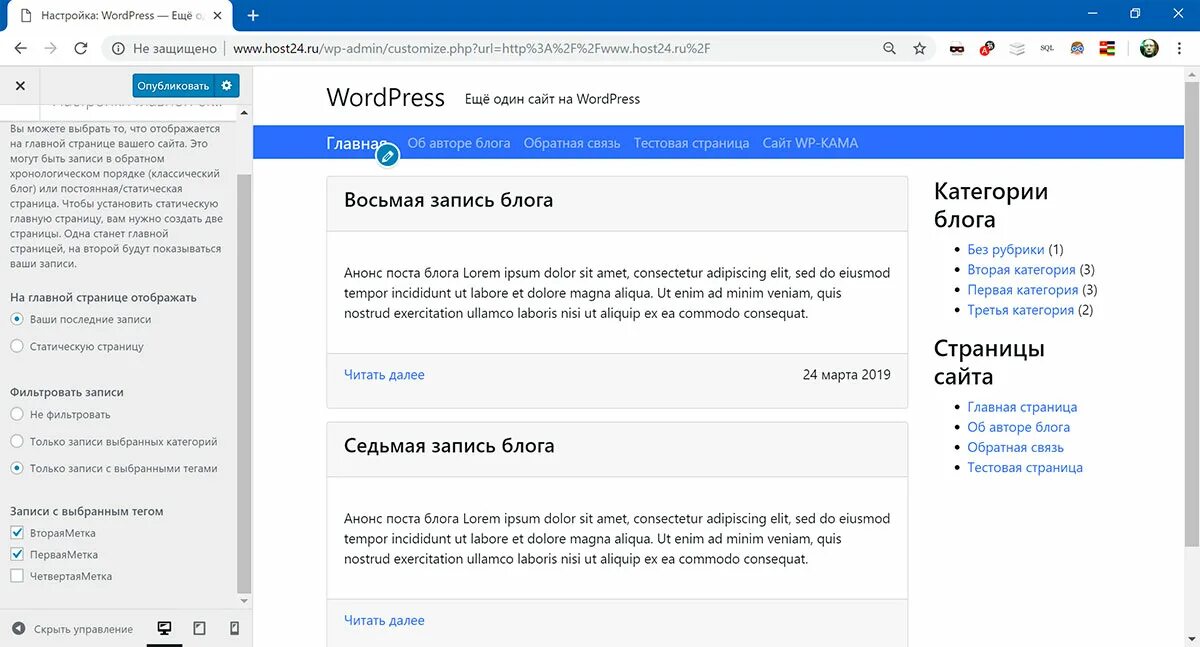Image resolution: width=1200 pixels, height=647 pixels.
Task: Switch to tablet preview mode
Action: [x=199, y=628]
